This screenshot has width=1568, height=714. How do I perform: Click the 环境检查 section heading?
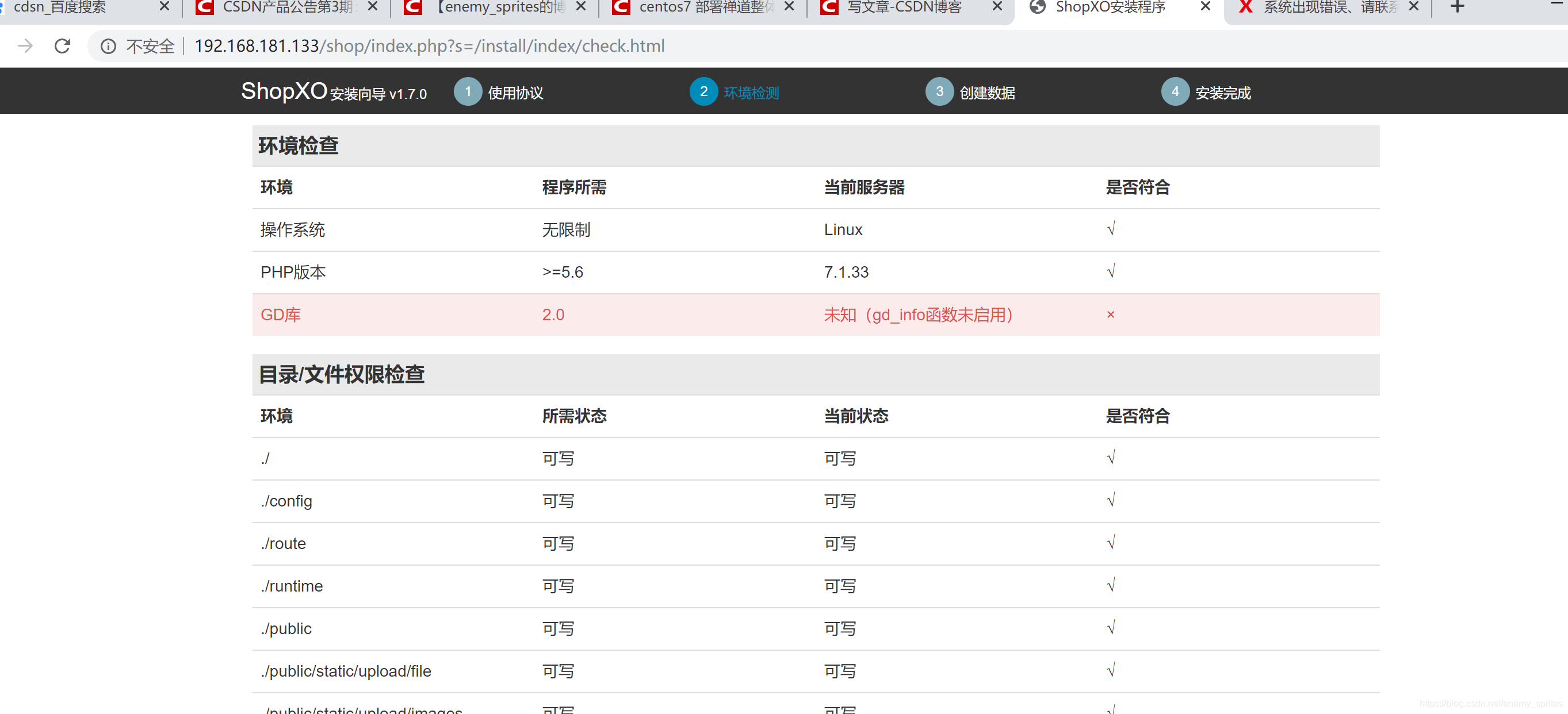tap(299, 146)
